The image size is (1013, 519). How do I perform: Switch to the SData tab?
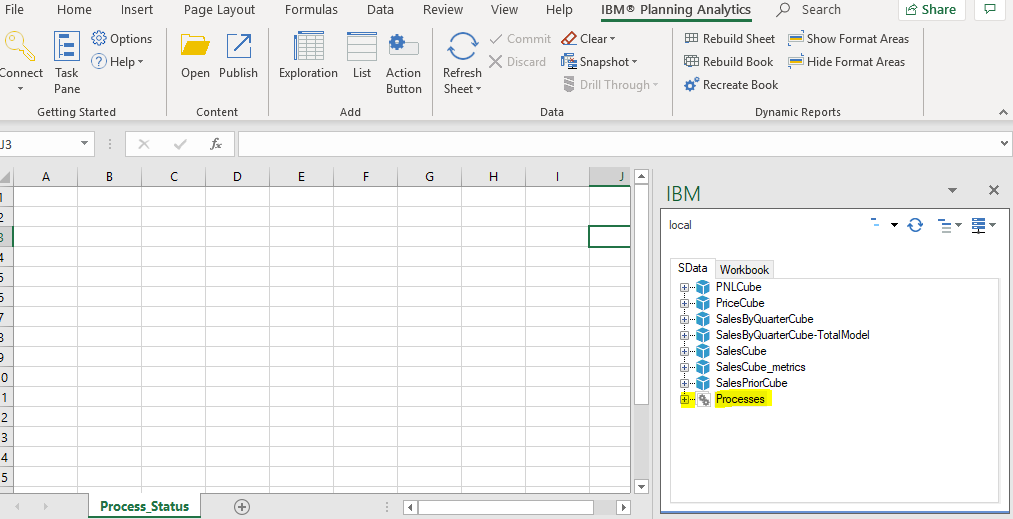pyautogui.click(x=693, y=268)
